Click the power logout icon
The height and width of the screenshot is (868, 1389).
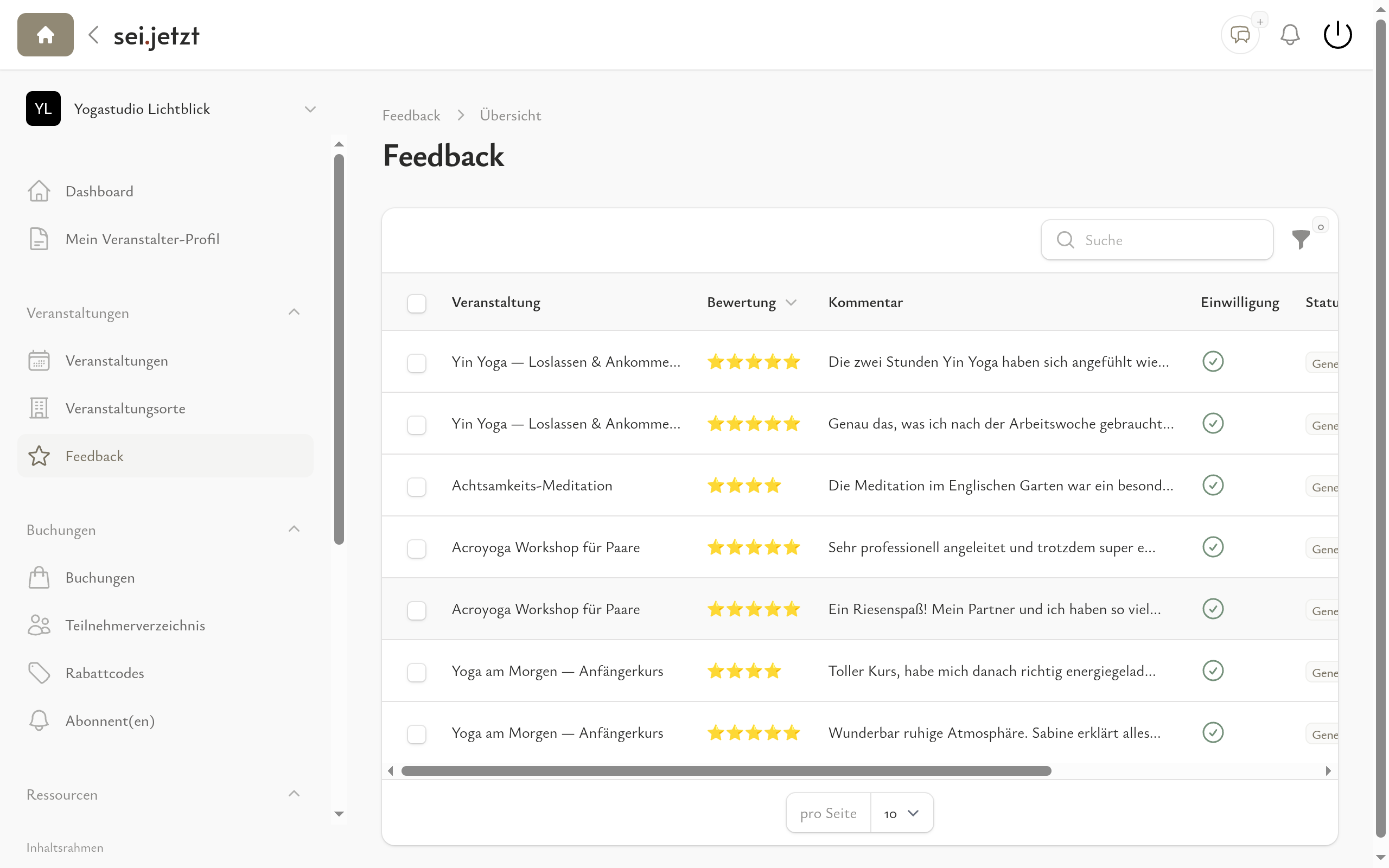coord(1337,35)
